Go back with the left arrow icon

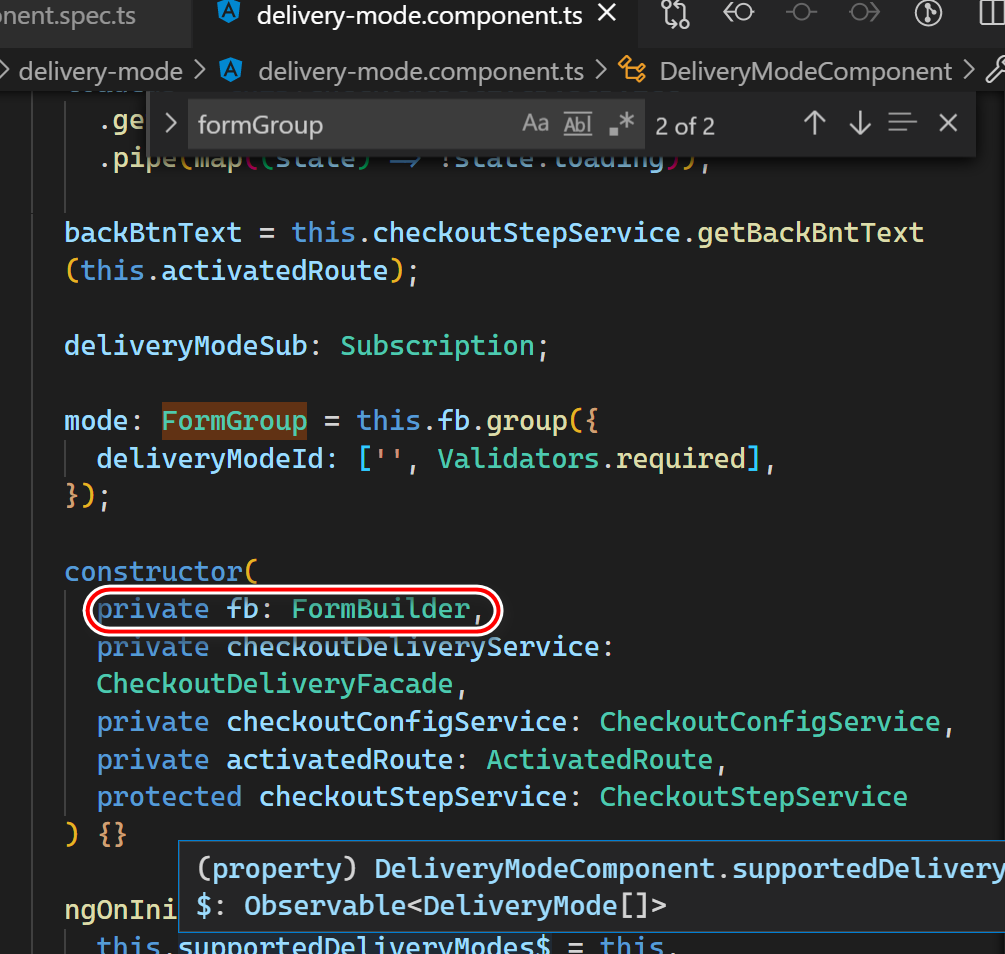(x=738, y=12)
